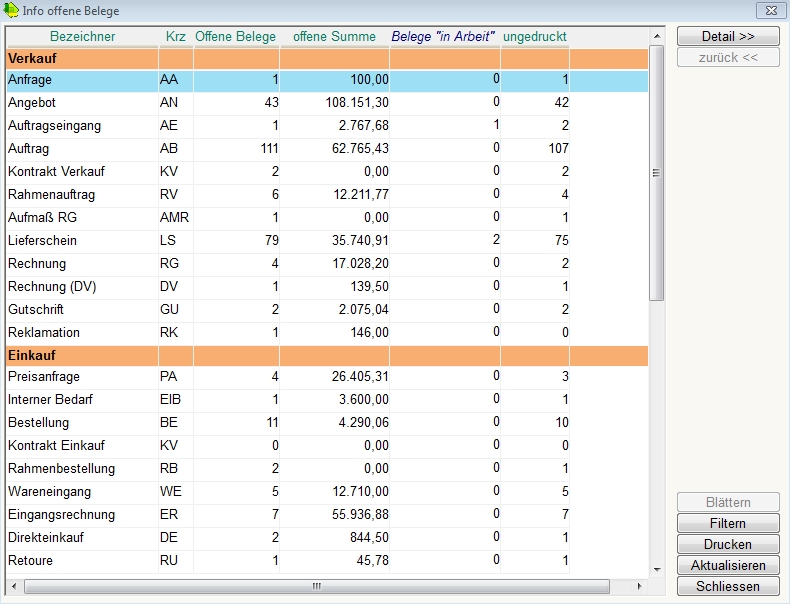This screenshot has width=790, height=604.
Task: Click the Info offene Belege title icon
Action: pyautogui.click(x=12, y=11)
